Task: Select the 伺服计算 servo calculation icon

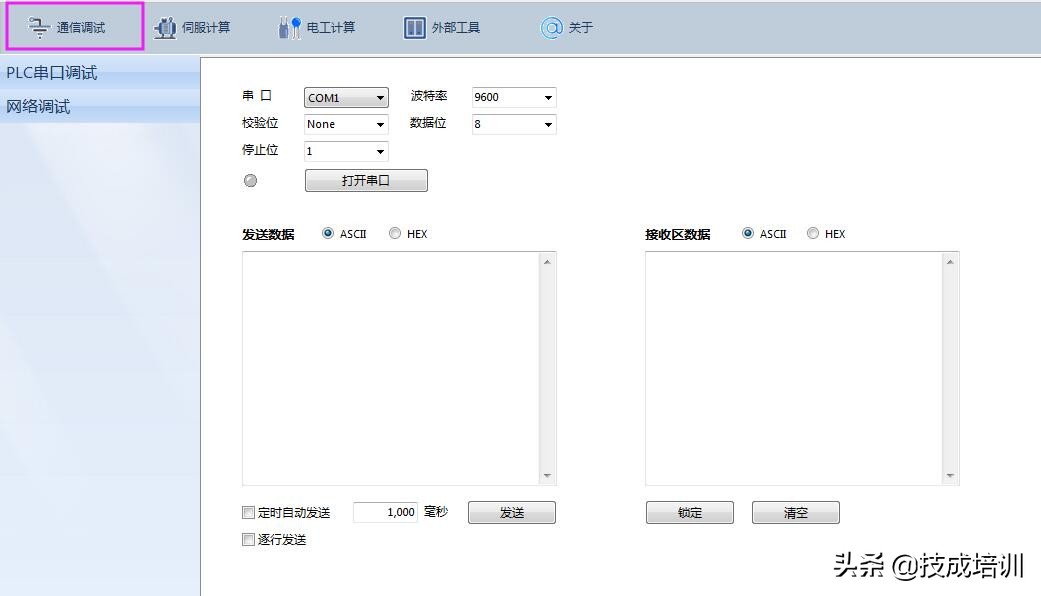Action: [195, 27]
